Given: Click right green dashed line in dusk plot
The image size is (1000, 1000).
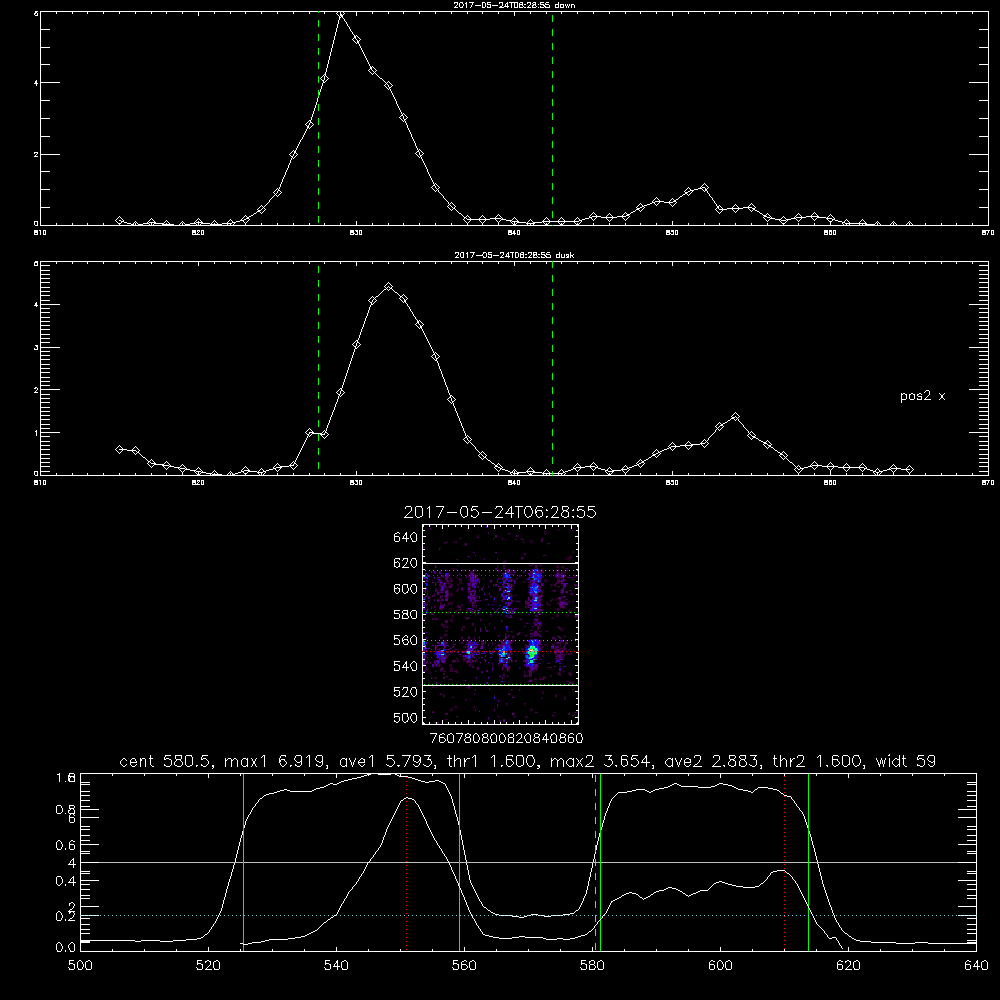Looking at the screenshot, I should pos(552,368).
